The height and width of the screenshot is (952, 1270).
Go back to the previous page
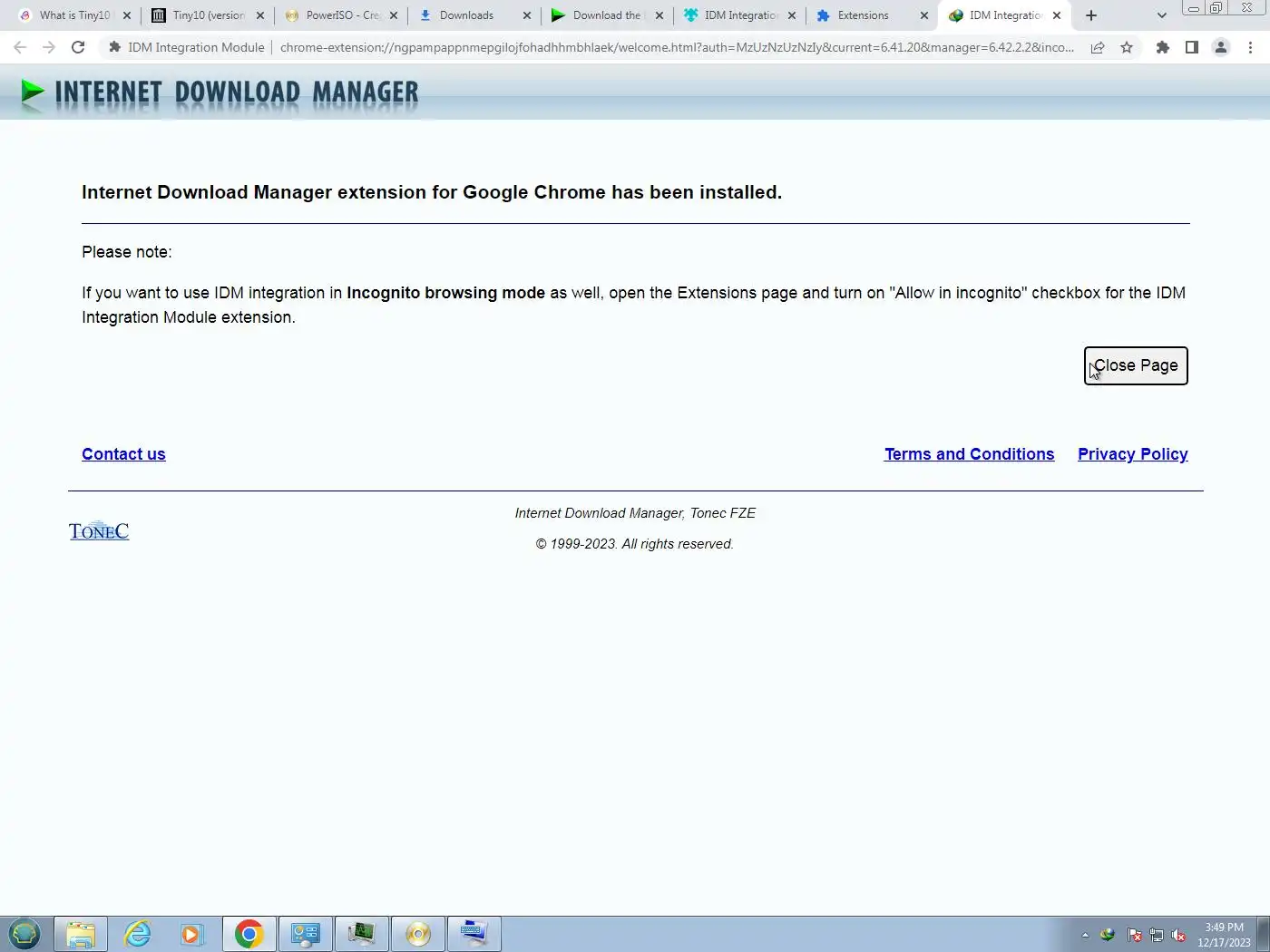(x=20, y=47)
